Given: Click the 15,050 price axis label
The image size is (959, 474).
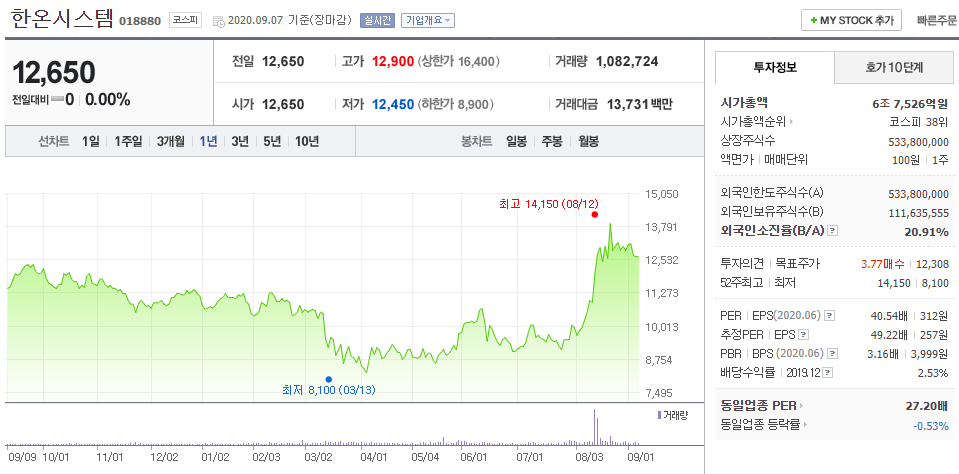Looking at the screenshot, I should pos(662,194).
